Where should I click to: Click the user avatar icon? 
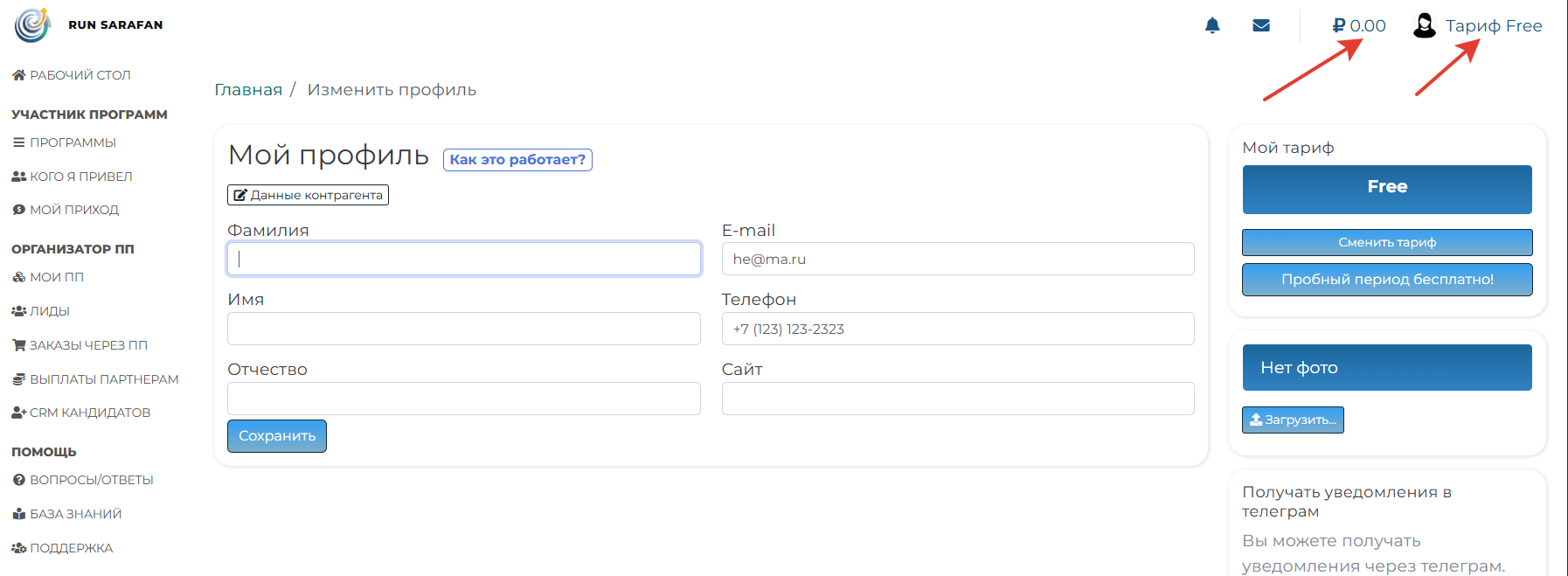coord(1425,25)
